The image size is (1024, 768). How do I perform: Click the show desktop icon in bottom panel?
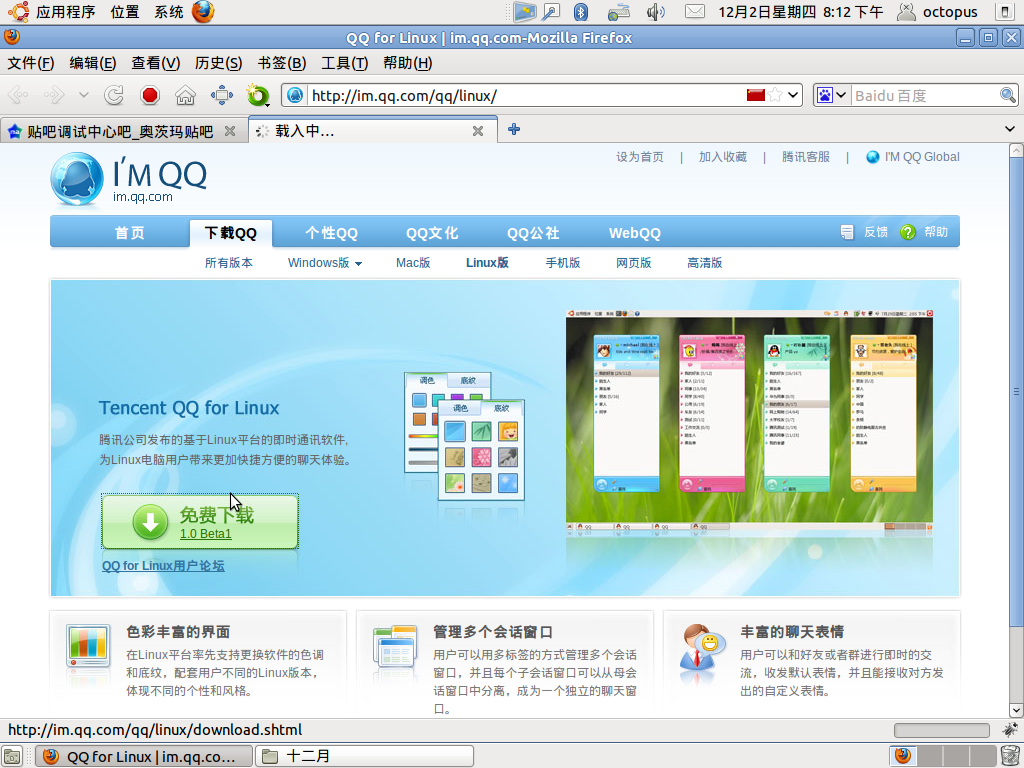(x=12, y=756)
